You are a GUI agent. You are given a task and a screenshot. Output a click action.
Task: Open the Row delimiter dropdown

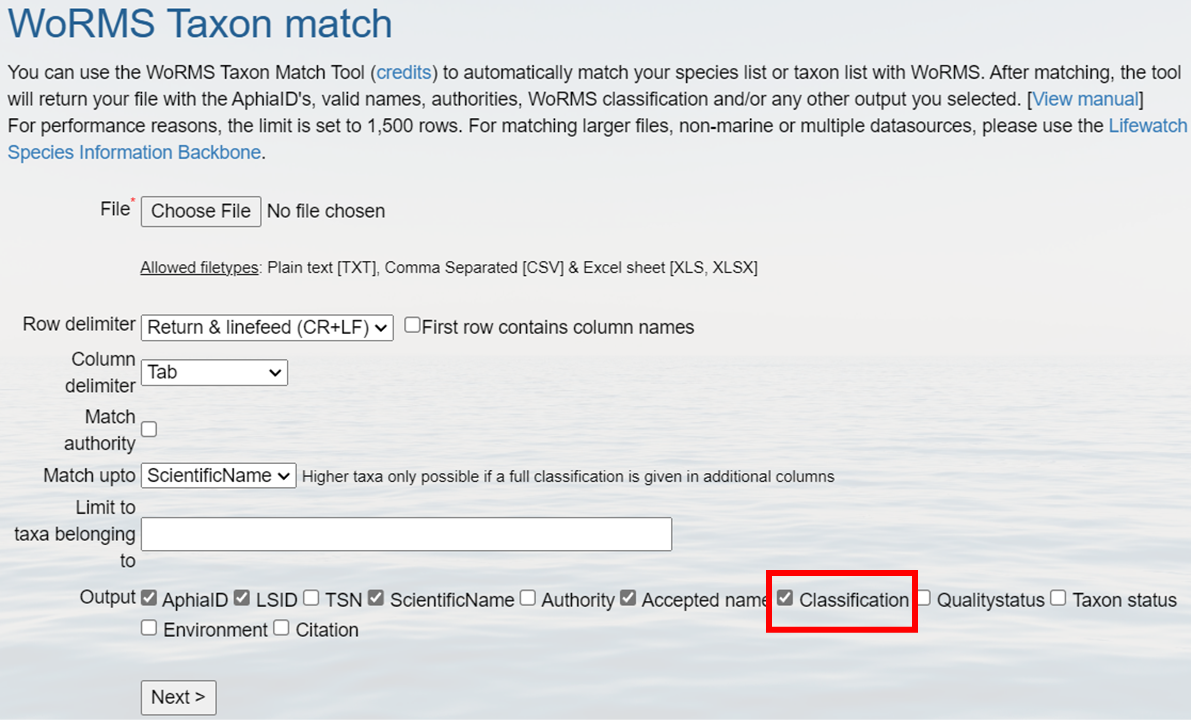click(267, 327)
